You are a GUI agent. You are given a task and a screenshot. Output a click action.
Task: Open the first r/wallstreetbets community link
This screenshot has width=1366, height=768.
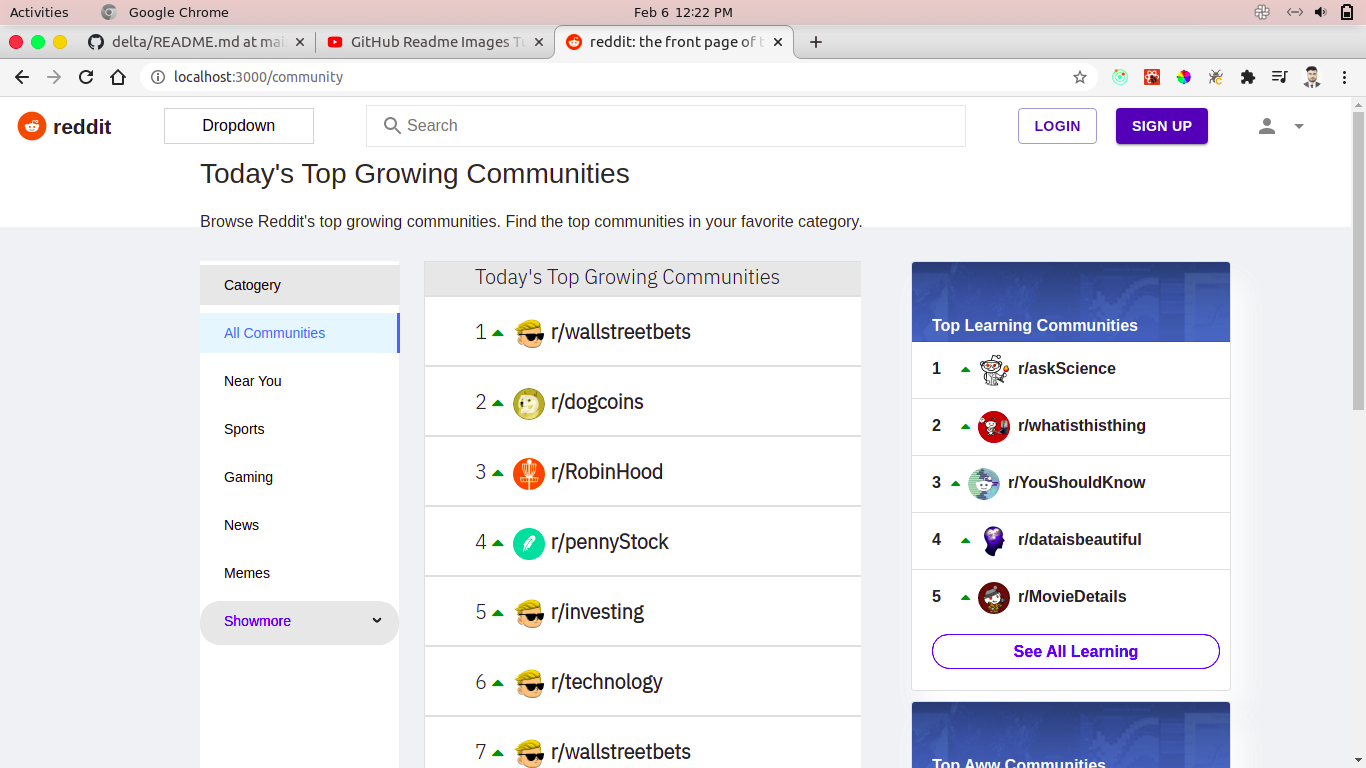tap(621, 332)
